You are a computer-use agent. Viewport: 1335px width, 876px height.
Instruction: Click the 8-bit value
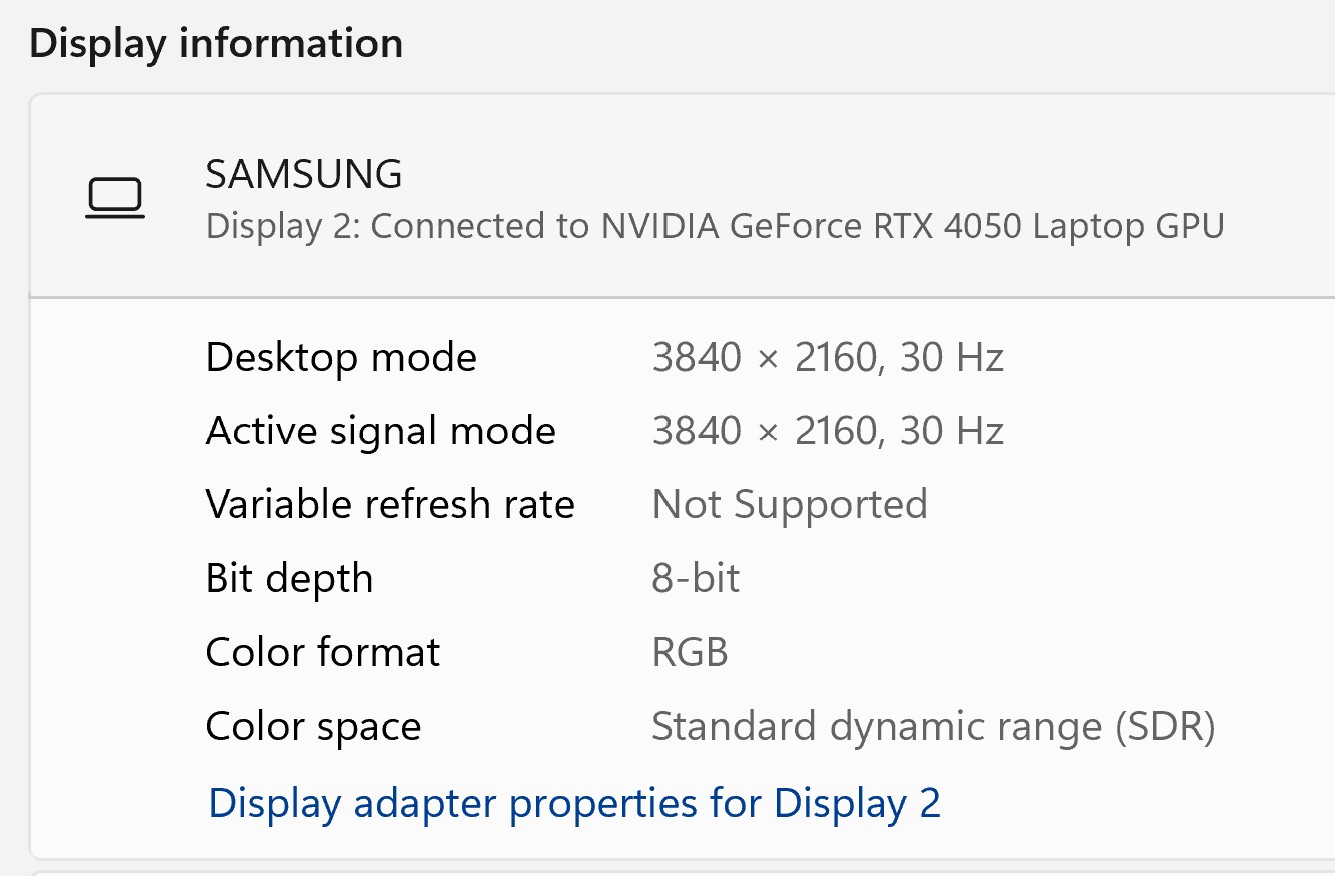pyautogui.click(x=695, y=578)
